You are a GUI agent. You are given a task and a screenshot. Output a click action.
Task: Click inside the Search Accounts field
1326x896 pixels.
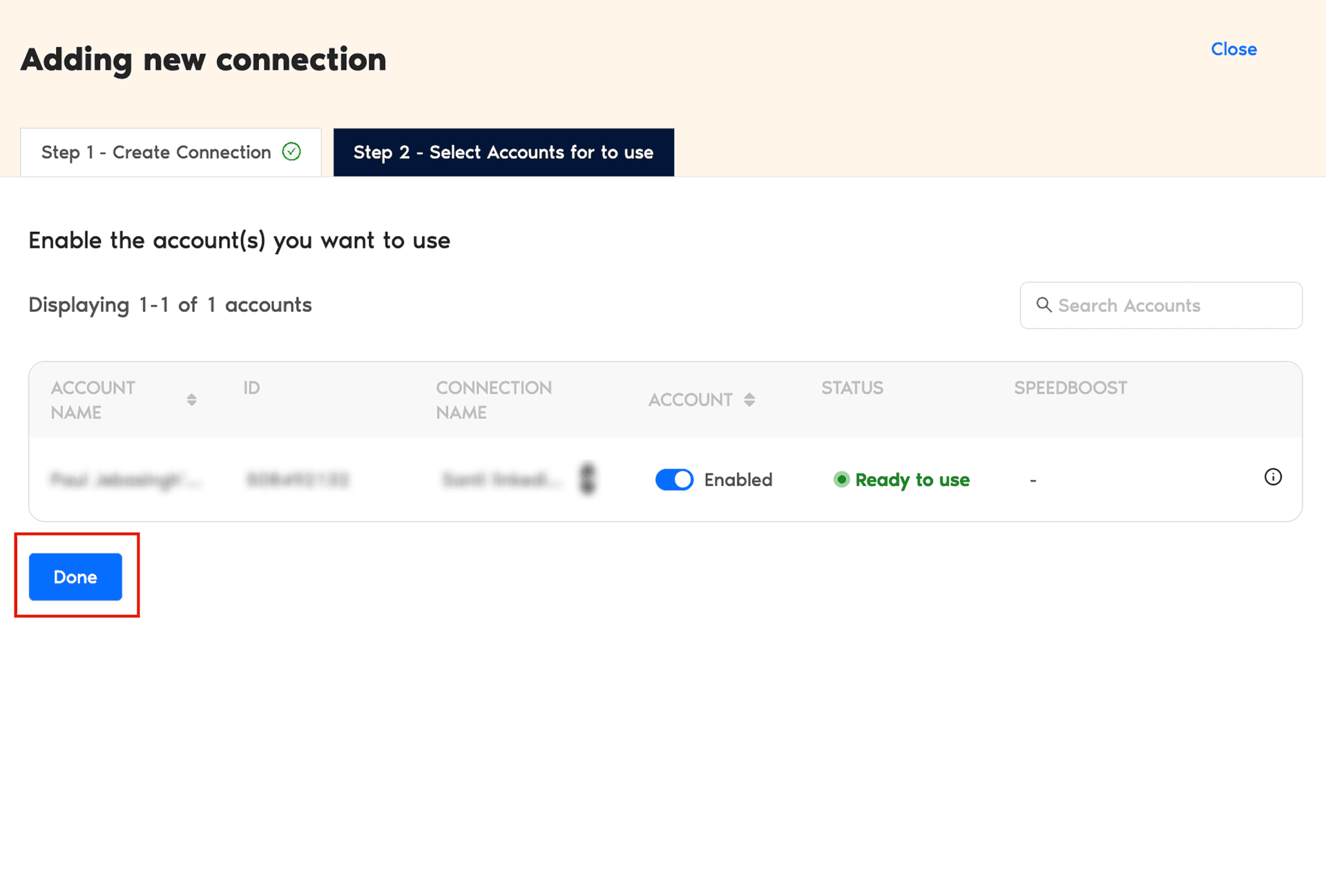[x=1160, y=305]
